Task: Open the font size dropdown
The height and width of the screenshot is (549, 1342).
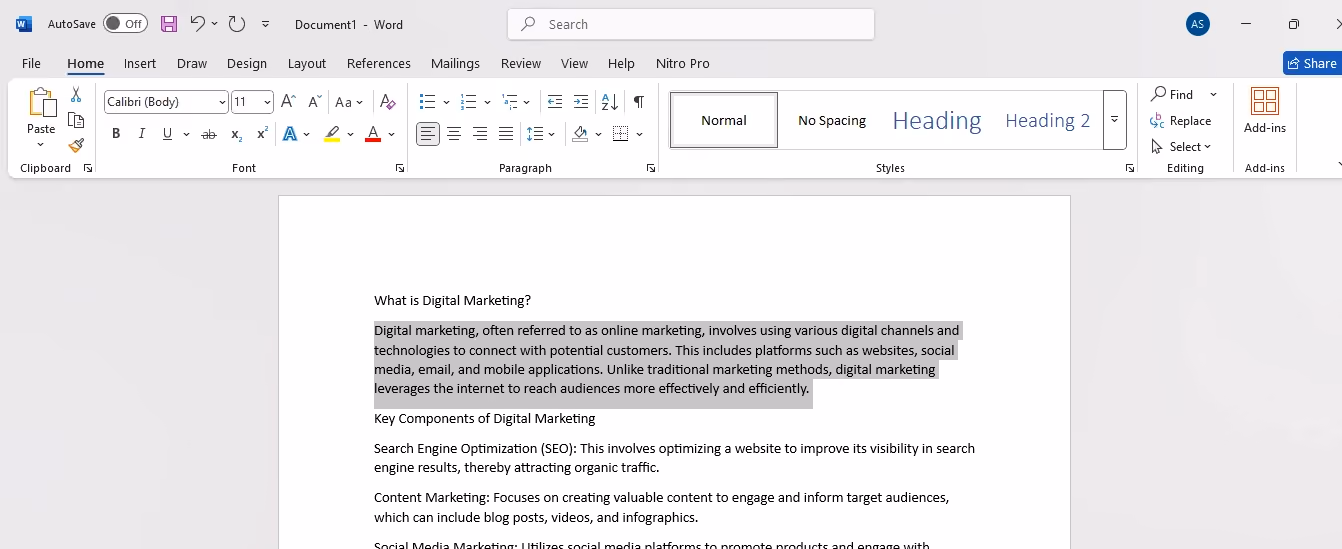Action: tap(267, 102)
